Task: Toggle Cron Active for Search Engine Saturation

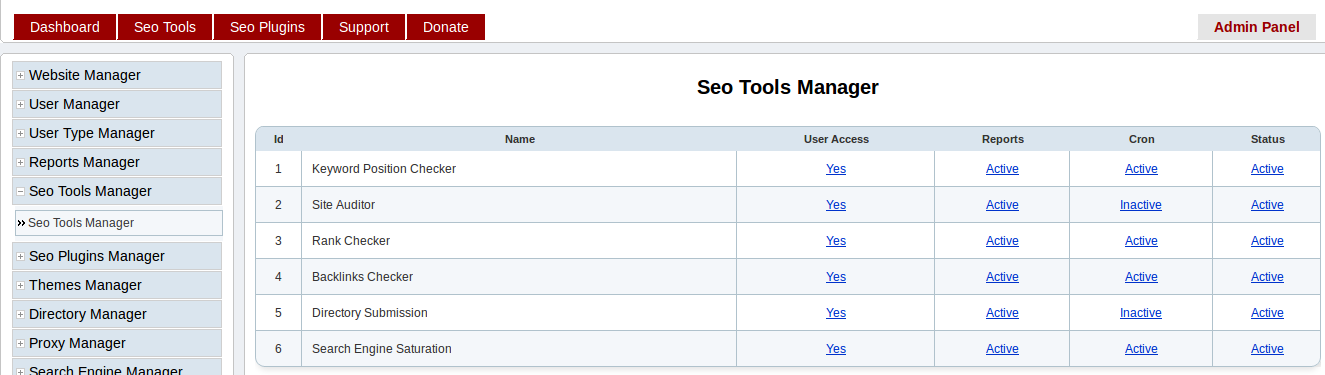Action: tap(1141, 349)
